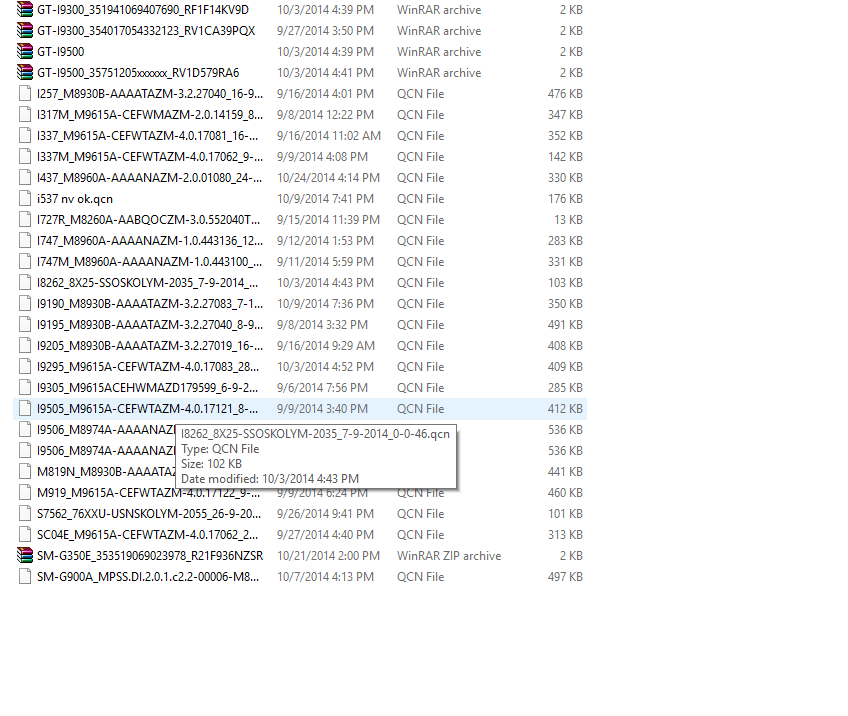Select file I9305_M9615ACEHWMAZD179599

(x=147, y=388)
